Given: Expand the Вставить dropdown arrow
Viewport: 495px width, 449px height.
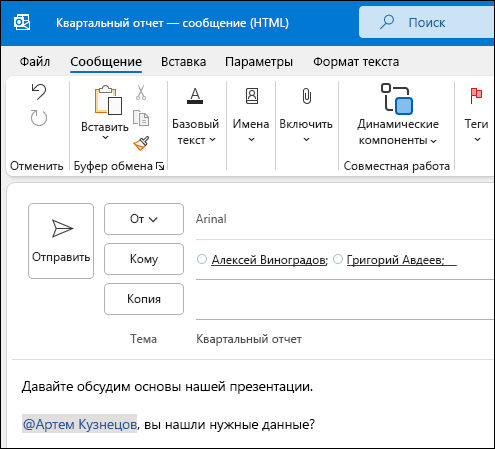Looking at the screenshot, I should [105, 138].
